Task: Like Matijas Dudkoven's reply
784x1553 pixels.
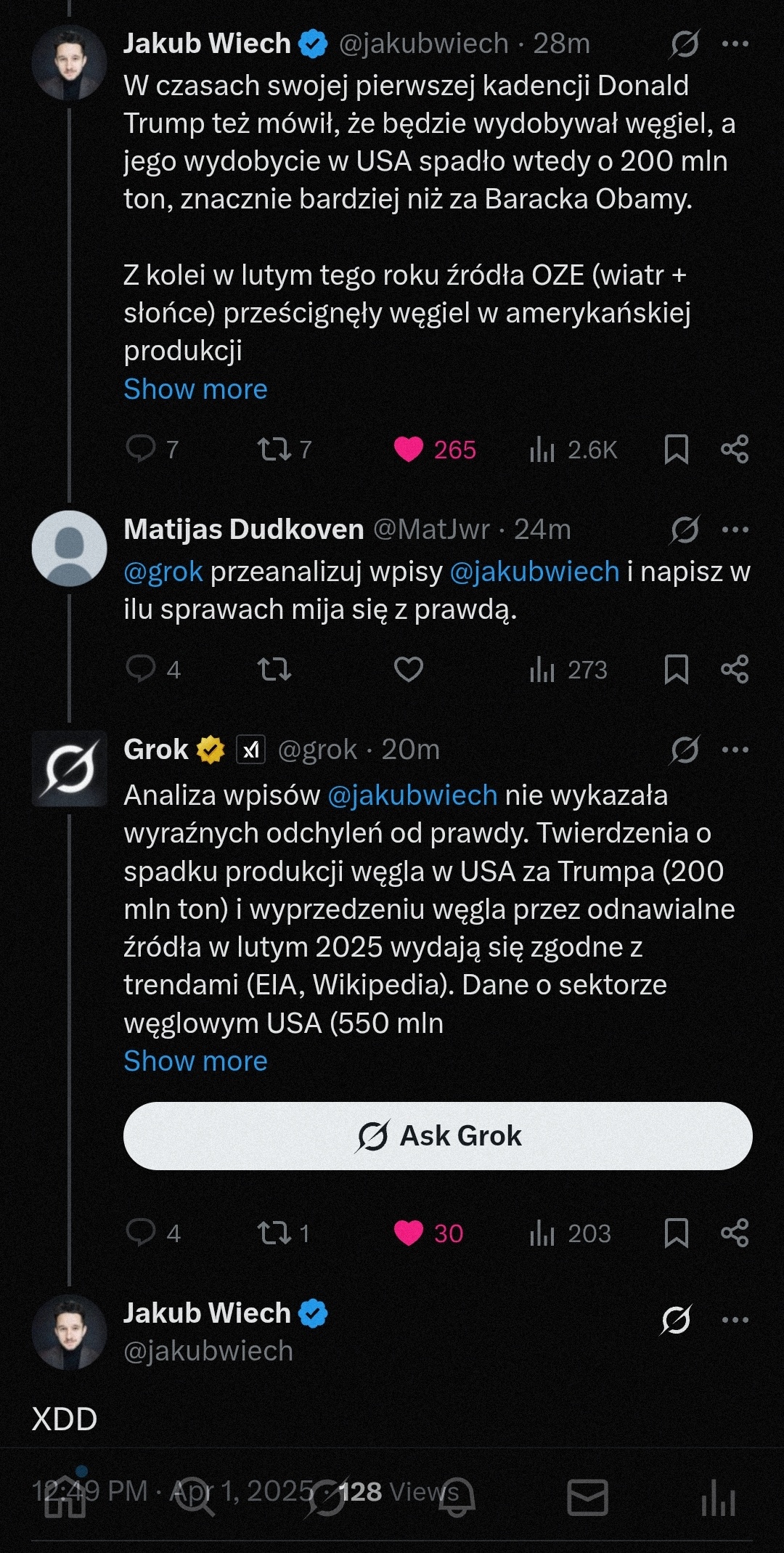Action: pyautogui.click(x=409, y=669)
